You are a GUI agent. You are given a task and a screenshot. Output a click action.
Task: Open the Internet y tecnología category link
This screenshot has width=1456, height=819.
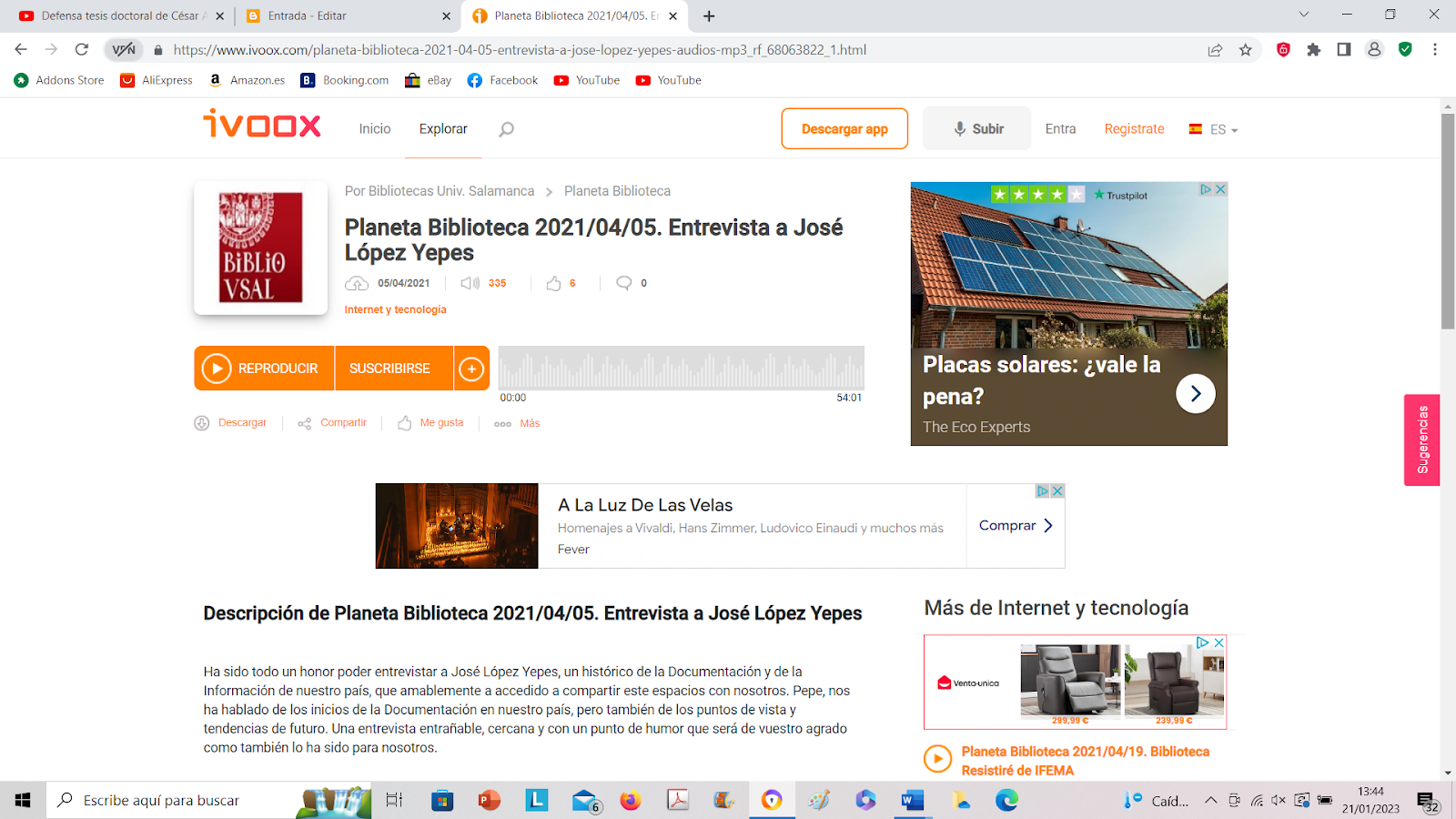(395, 310)
